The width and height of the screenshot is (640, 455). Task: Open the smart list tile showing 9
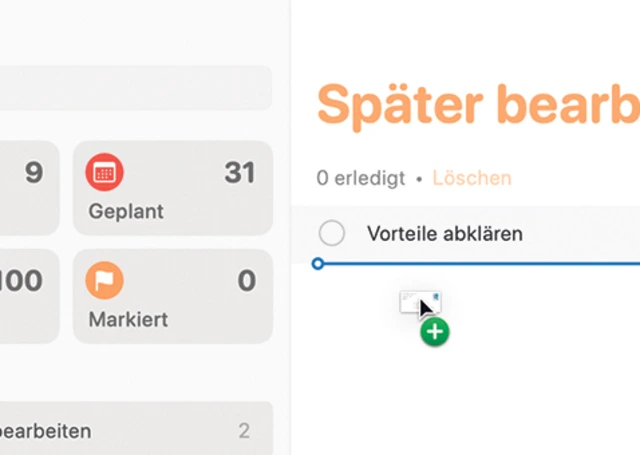point(28,188)
